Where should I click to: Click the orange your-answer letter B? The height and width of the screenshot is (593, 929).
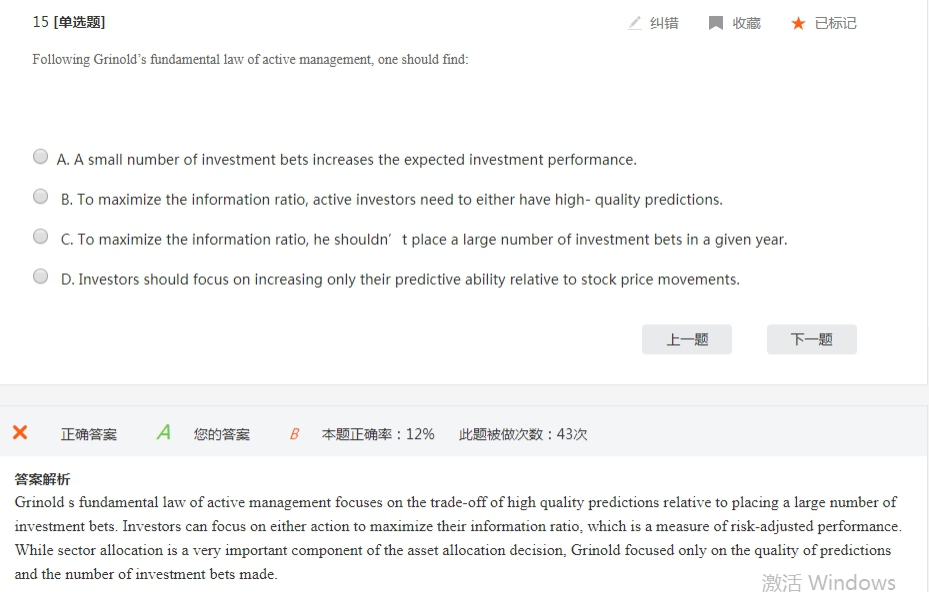point(294,434)
